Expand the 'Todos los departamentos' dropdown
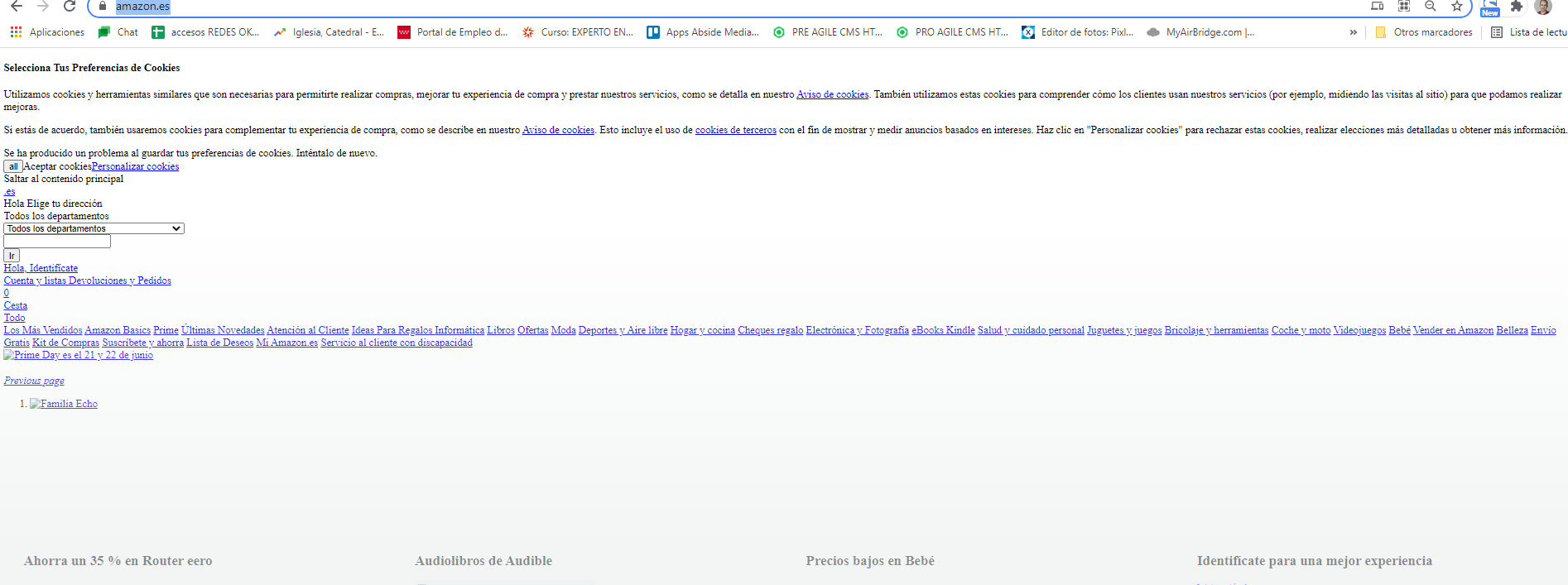This screenshot has width=1568, height=585. [94, 228]
